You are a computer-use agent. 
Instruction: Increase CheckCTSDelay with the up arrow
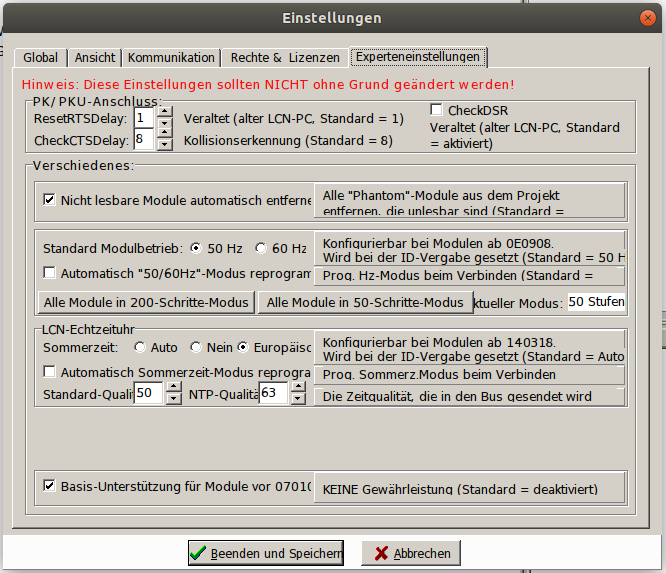pos(166,134)
